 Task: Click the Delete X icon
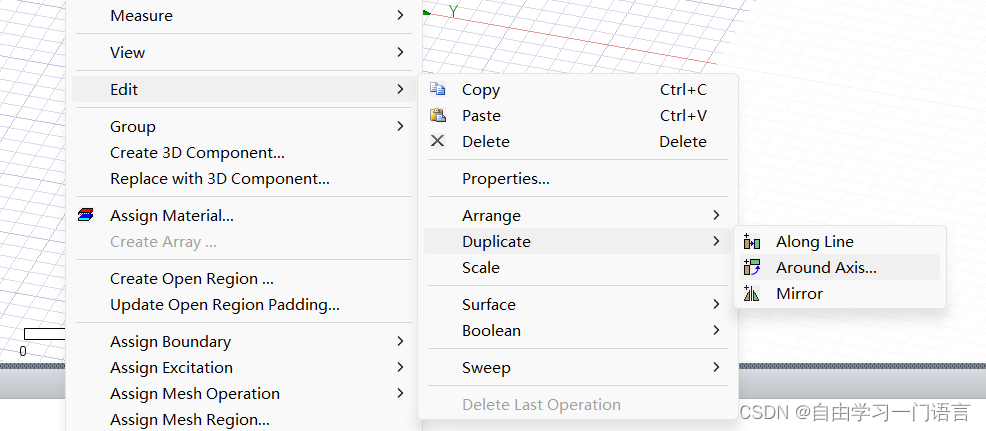[438, 141]
